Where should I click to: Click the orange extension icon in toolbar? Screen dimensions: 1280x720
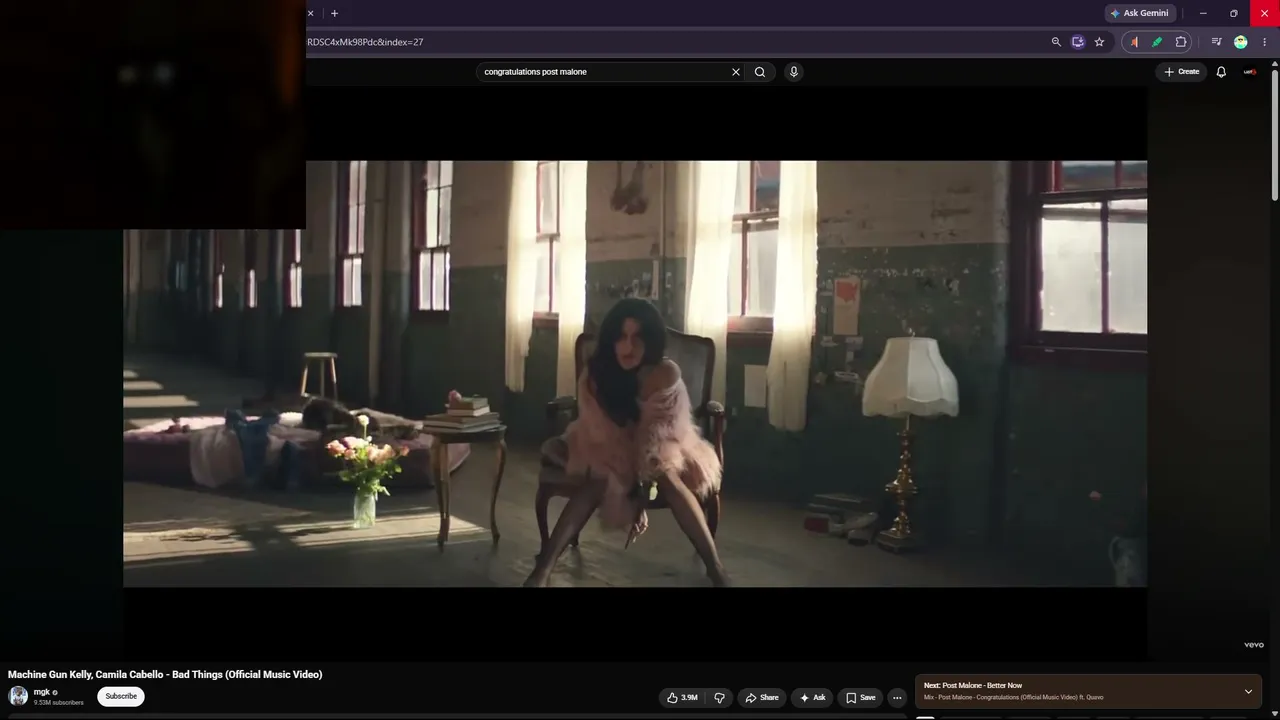tap(1134, 42)
